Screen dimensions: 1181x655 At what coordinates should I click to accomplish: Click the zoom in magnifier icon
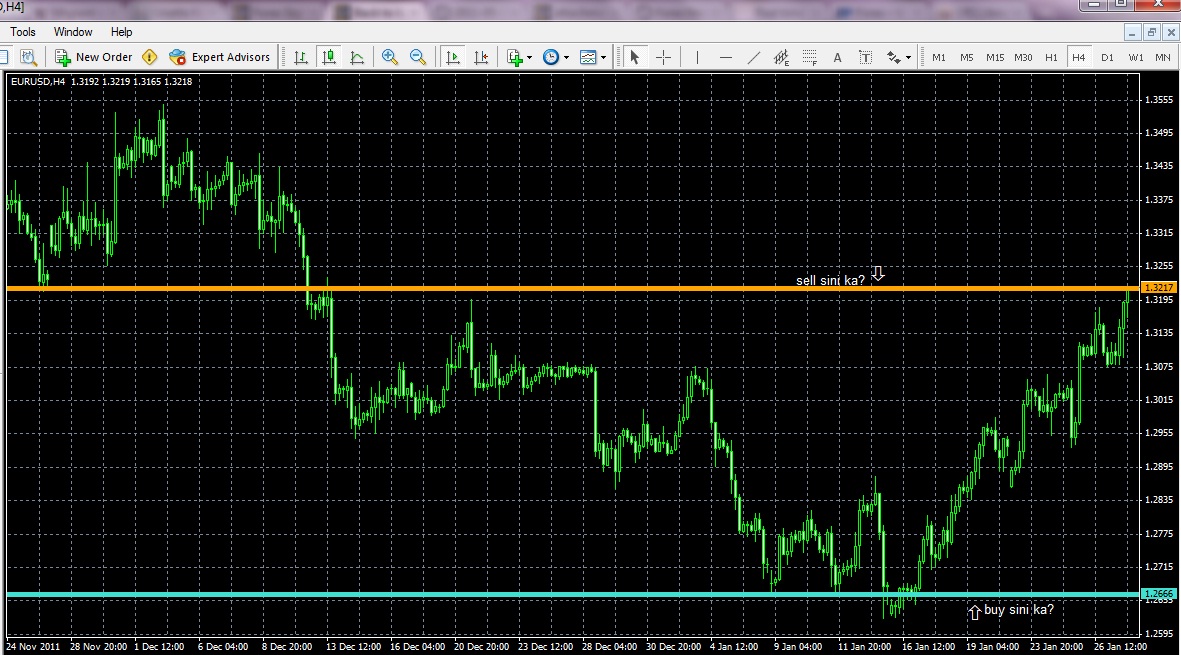(389, 57)
